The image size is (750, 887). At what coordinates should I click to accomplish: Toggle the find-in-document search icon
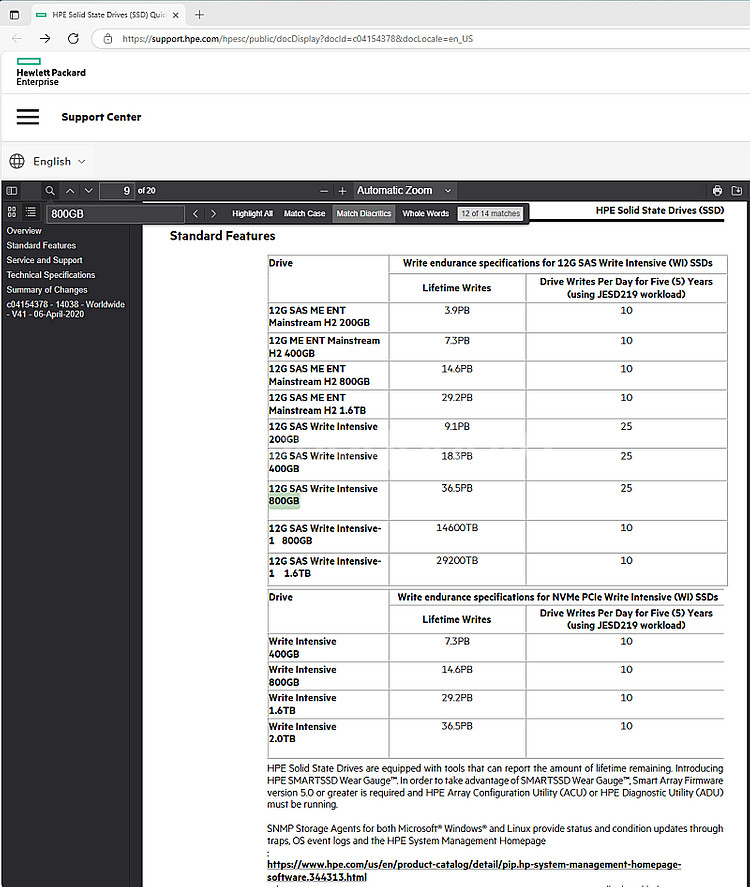click(50, 191)
